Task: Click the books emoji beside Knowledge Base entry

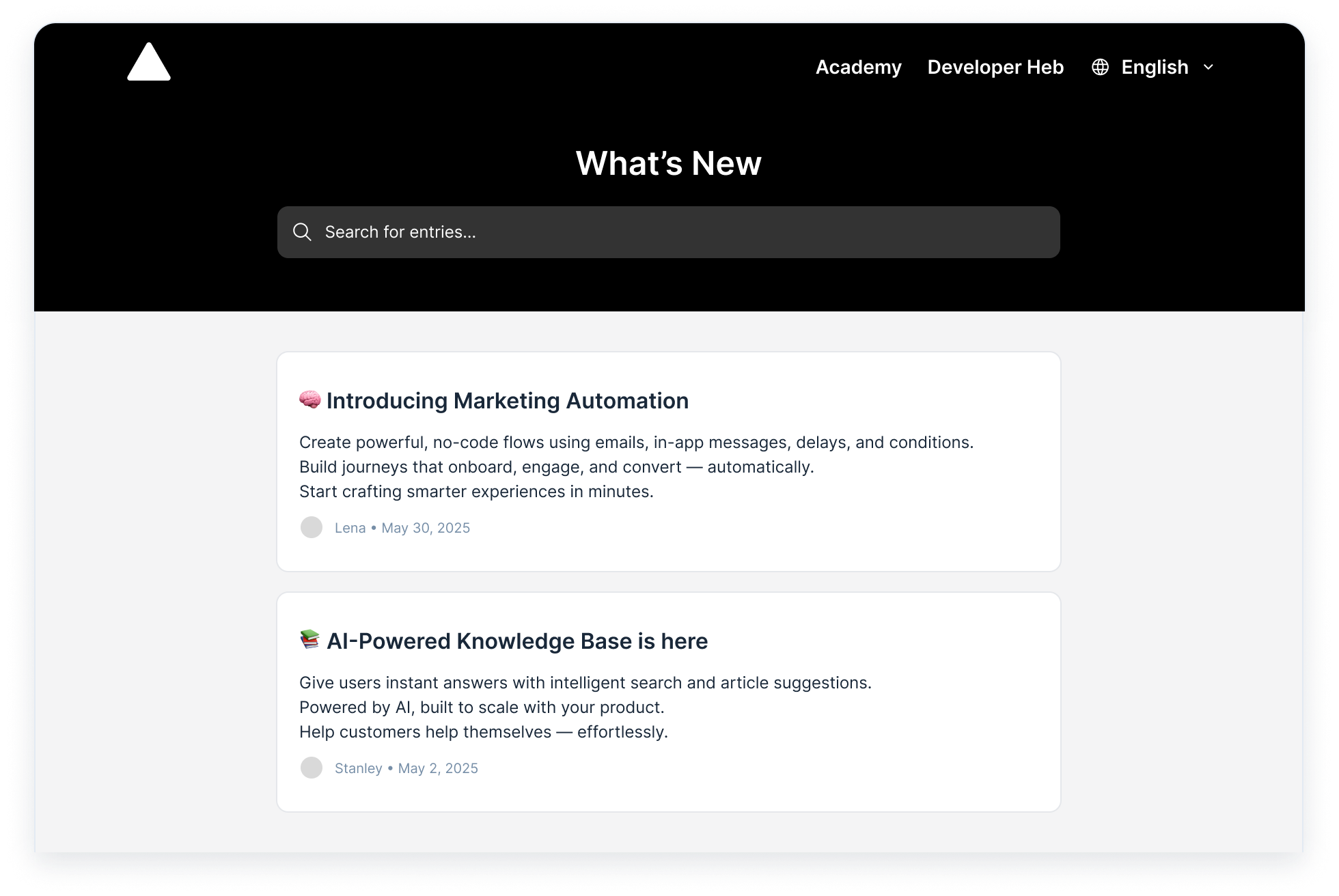Action: click(x=309, y=641)
